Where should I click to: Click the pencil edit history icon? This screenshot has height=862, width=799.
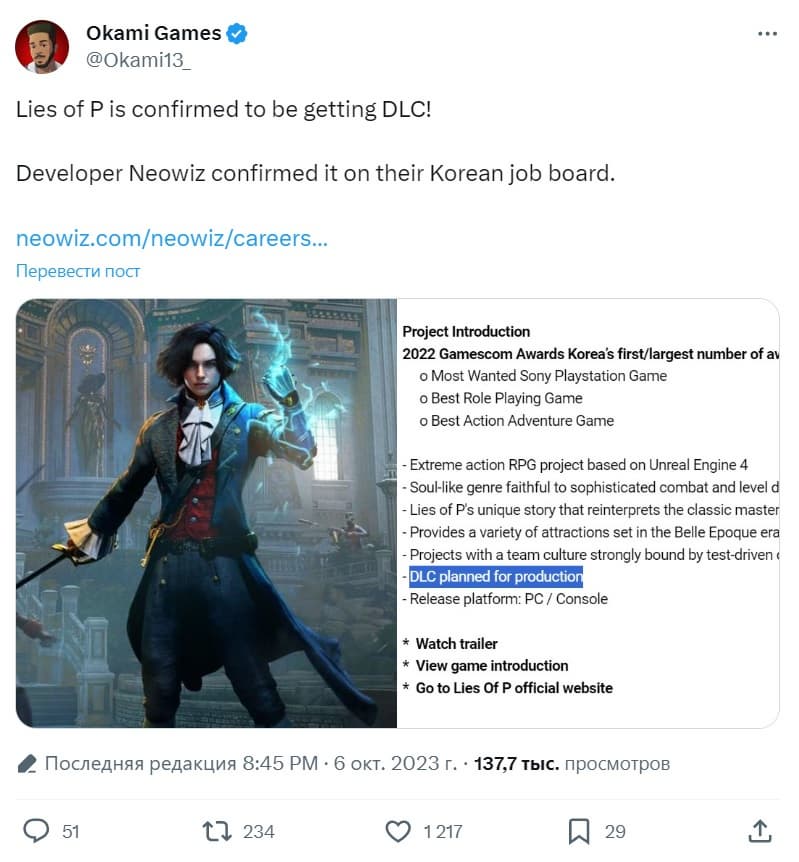point(27,764)
